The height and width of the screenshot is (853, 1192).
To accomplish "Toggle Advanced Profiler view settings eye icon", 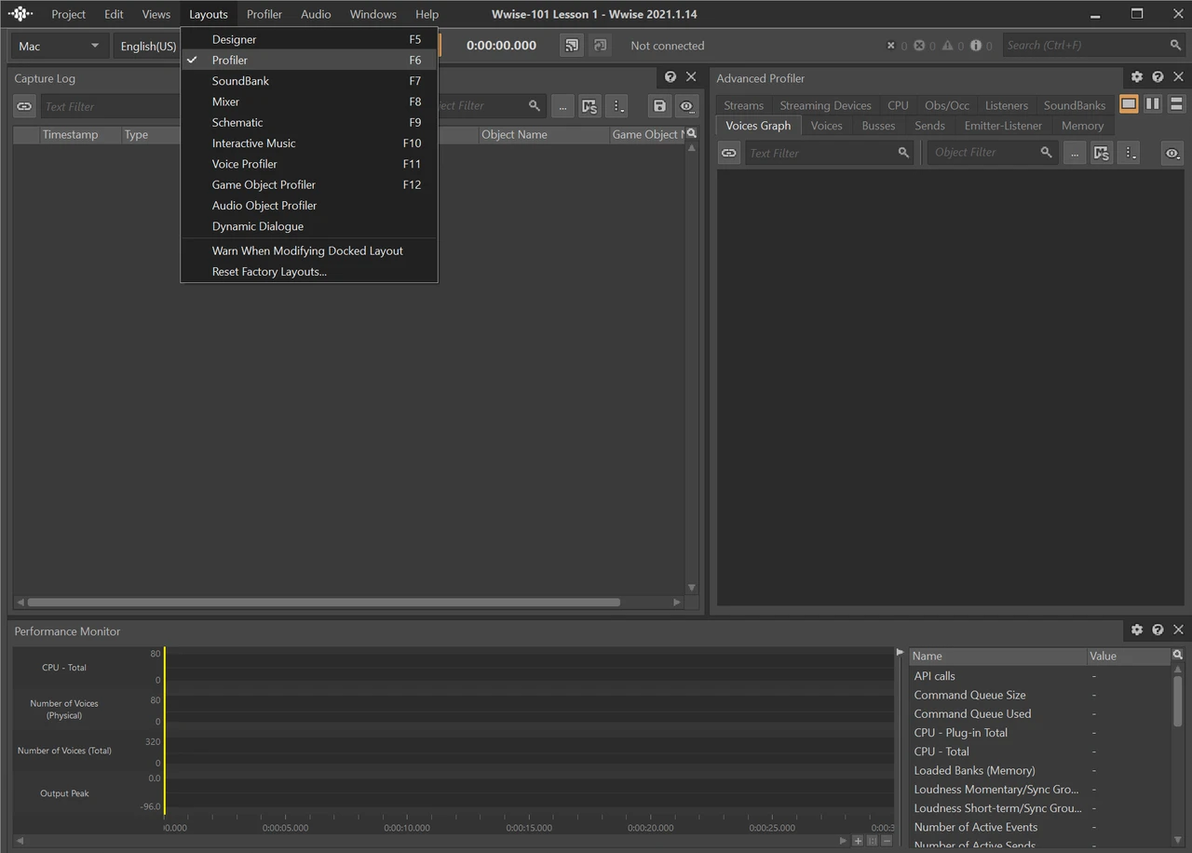I will pyautogui.click(x=1172, y=153).
